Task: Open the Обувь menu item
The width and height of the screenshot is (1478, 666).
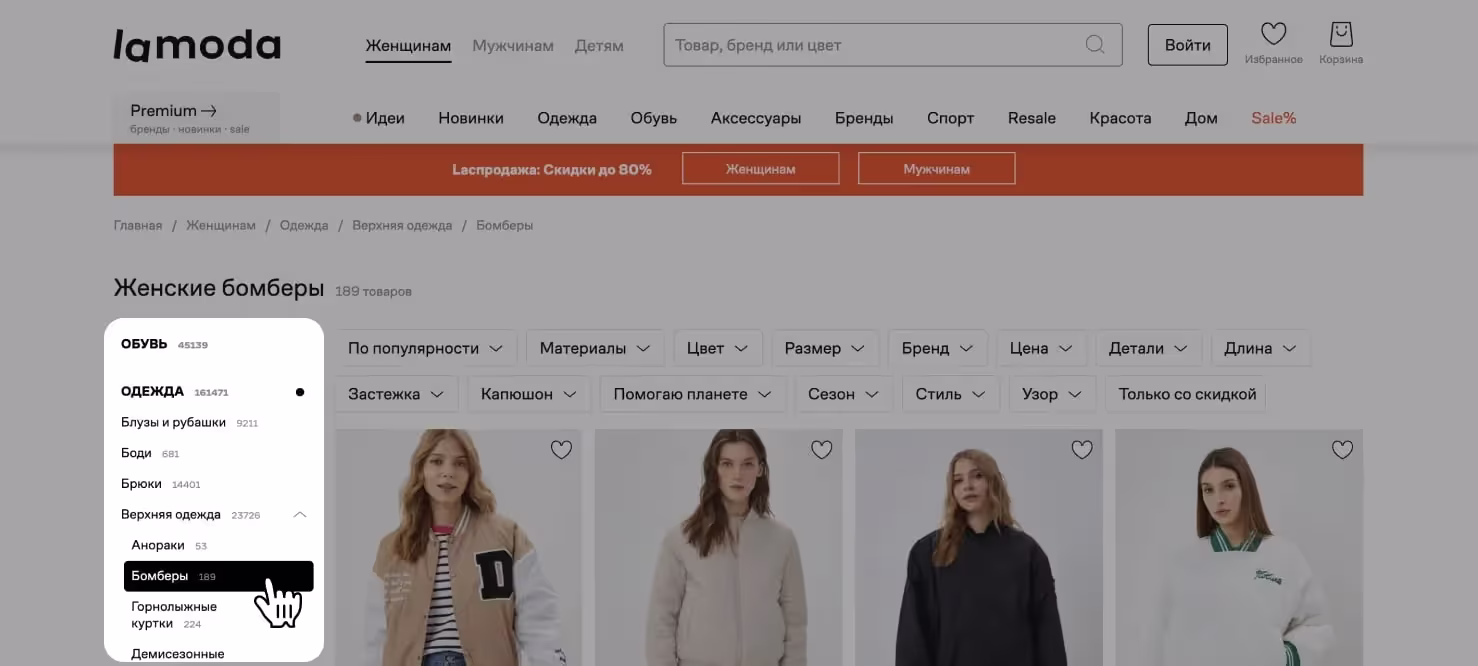Action: click(653, 118)
